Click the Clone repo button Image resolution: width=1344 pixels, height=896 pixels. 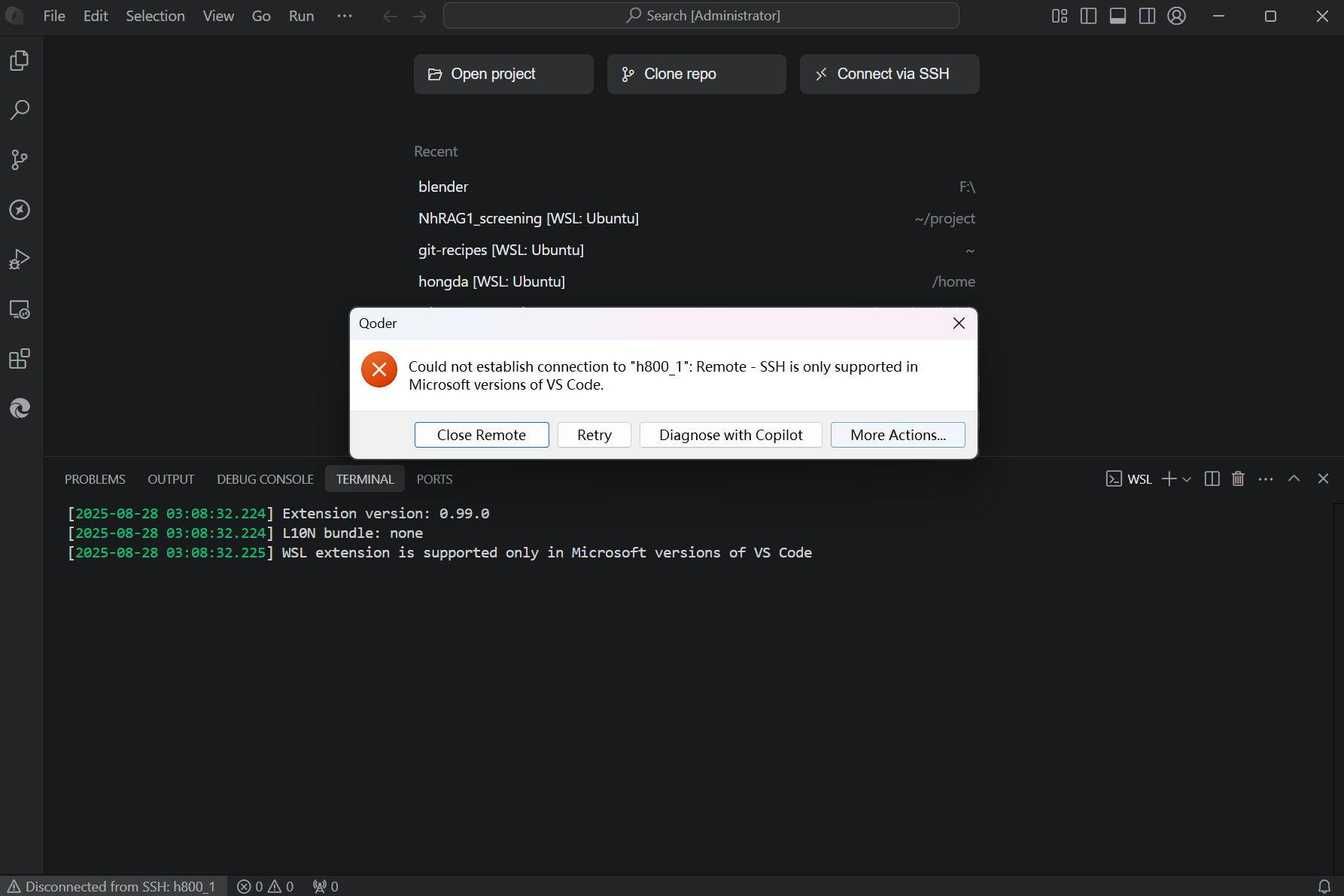point(697,74)
